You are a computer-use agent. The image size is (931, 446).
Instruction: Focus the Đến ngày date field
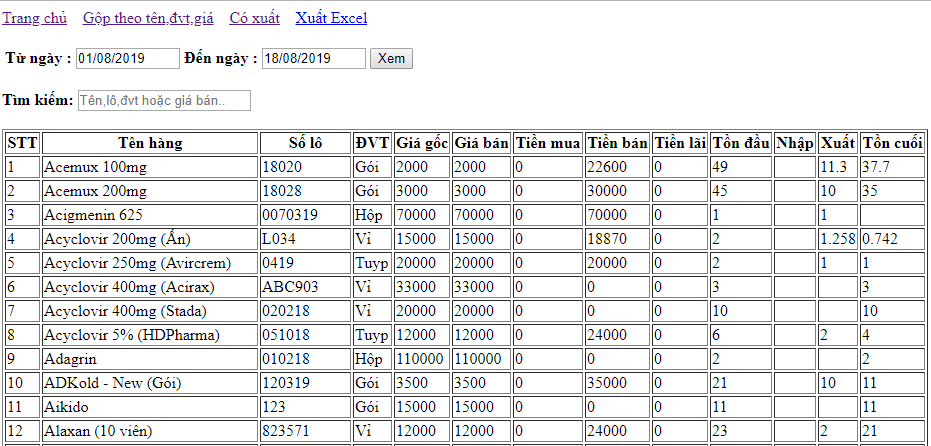pyautogui.click(x=314, y=58)
